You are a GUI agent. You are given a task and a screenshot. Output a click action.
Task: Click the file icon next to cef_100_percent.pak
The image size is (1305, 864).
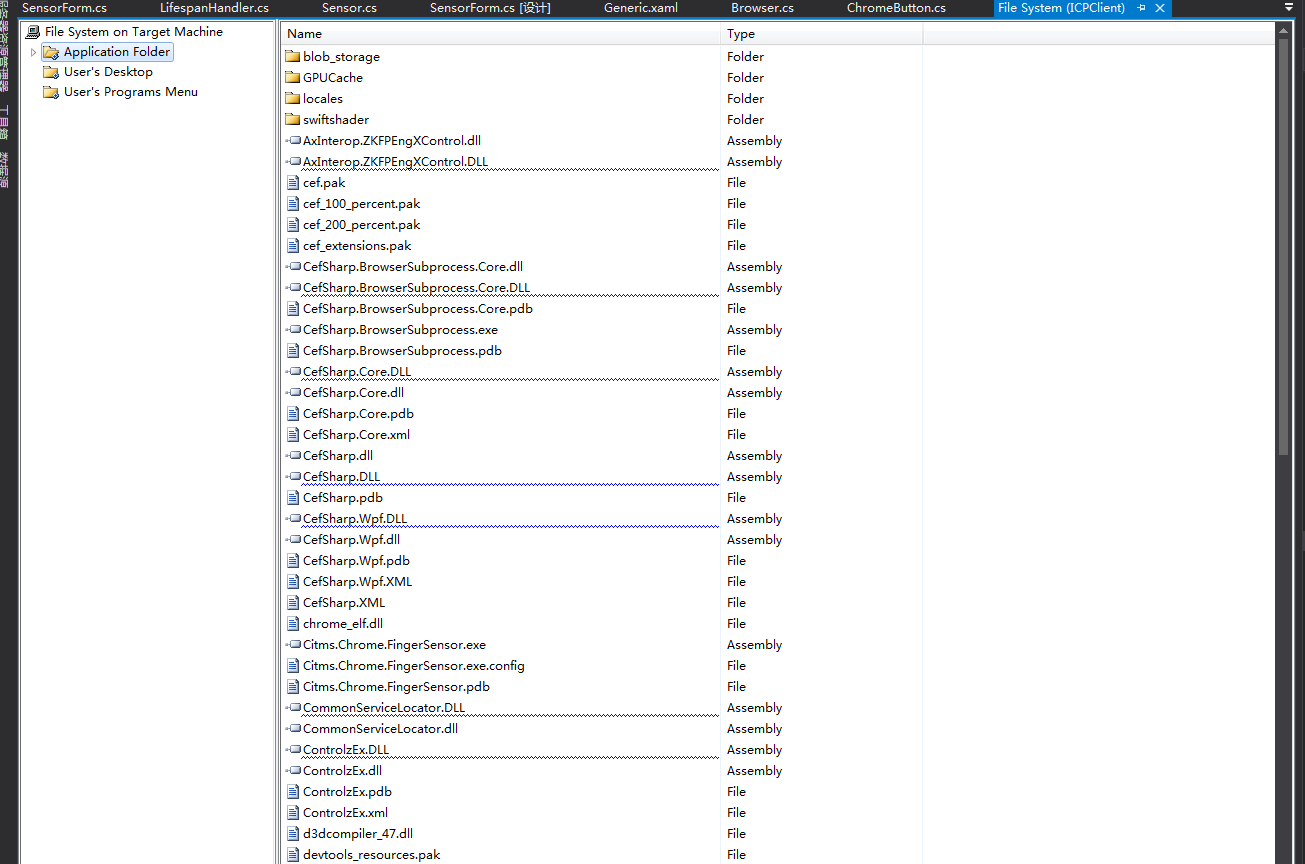pyautogui.click(x=293, y=203)
